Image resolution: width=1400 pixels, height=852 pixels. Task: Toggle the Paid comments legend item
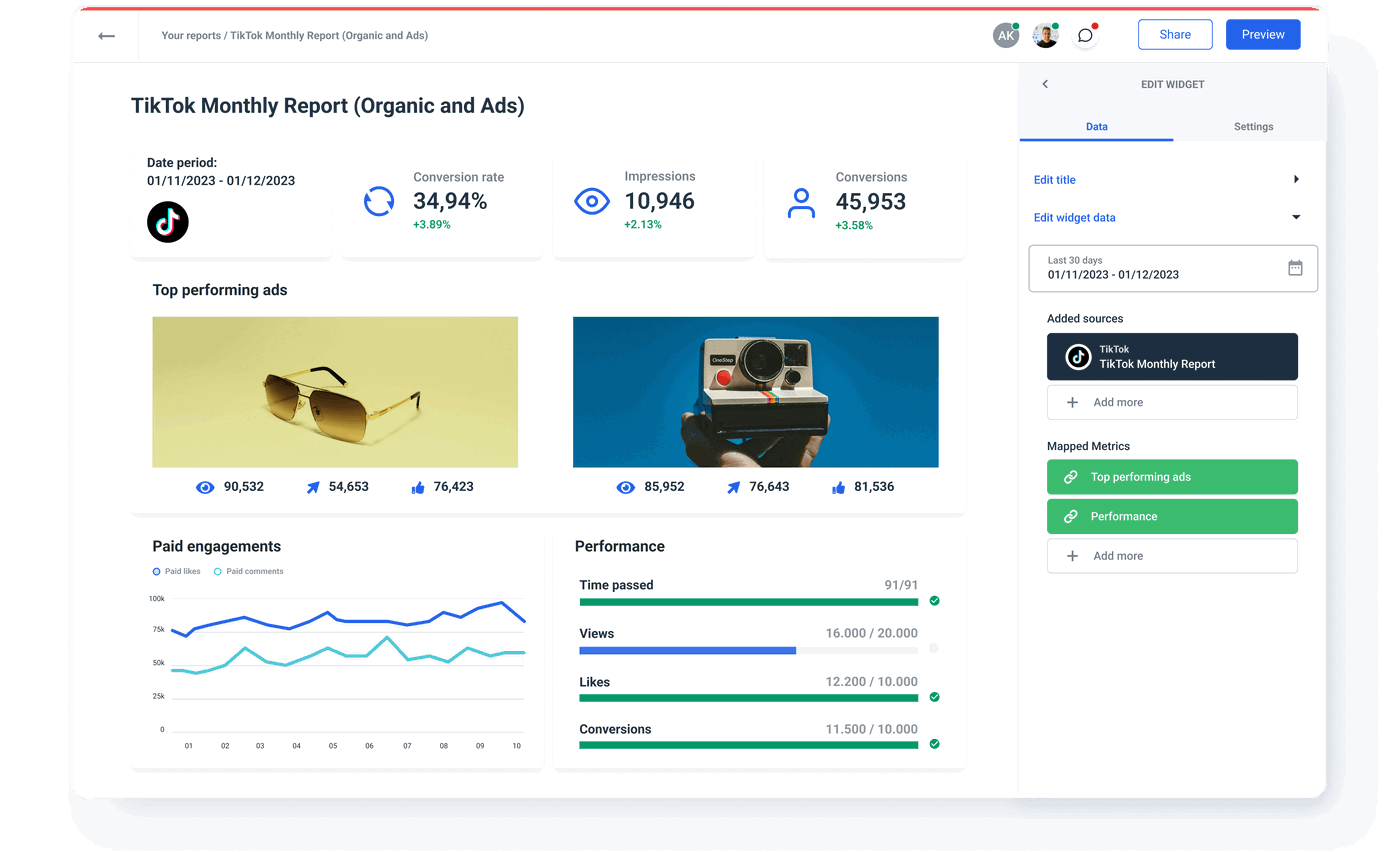click(248, 571)
